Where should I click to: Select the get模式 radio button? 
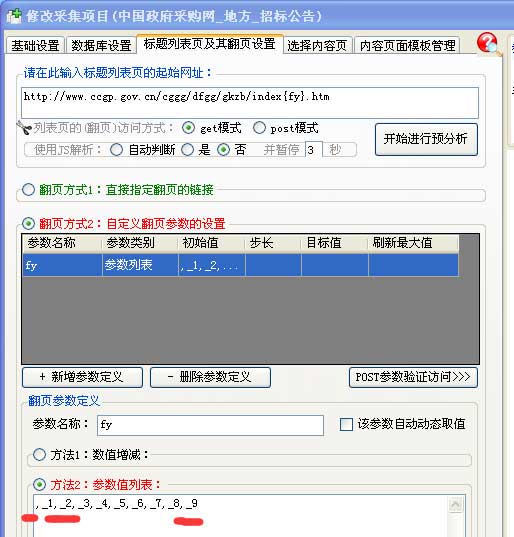point(188,128)
